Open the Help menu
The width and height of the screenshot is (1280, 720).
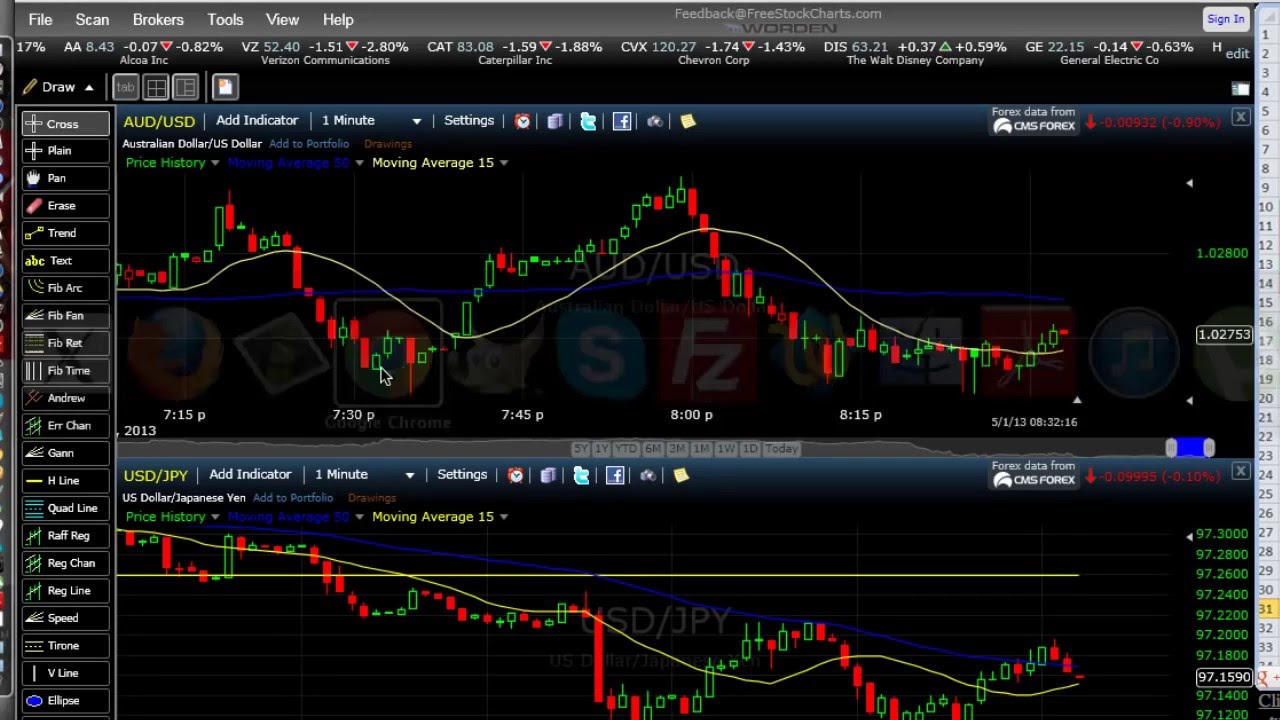pos(338,19)
